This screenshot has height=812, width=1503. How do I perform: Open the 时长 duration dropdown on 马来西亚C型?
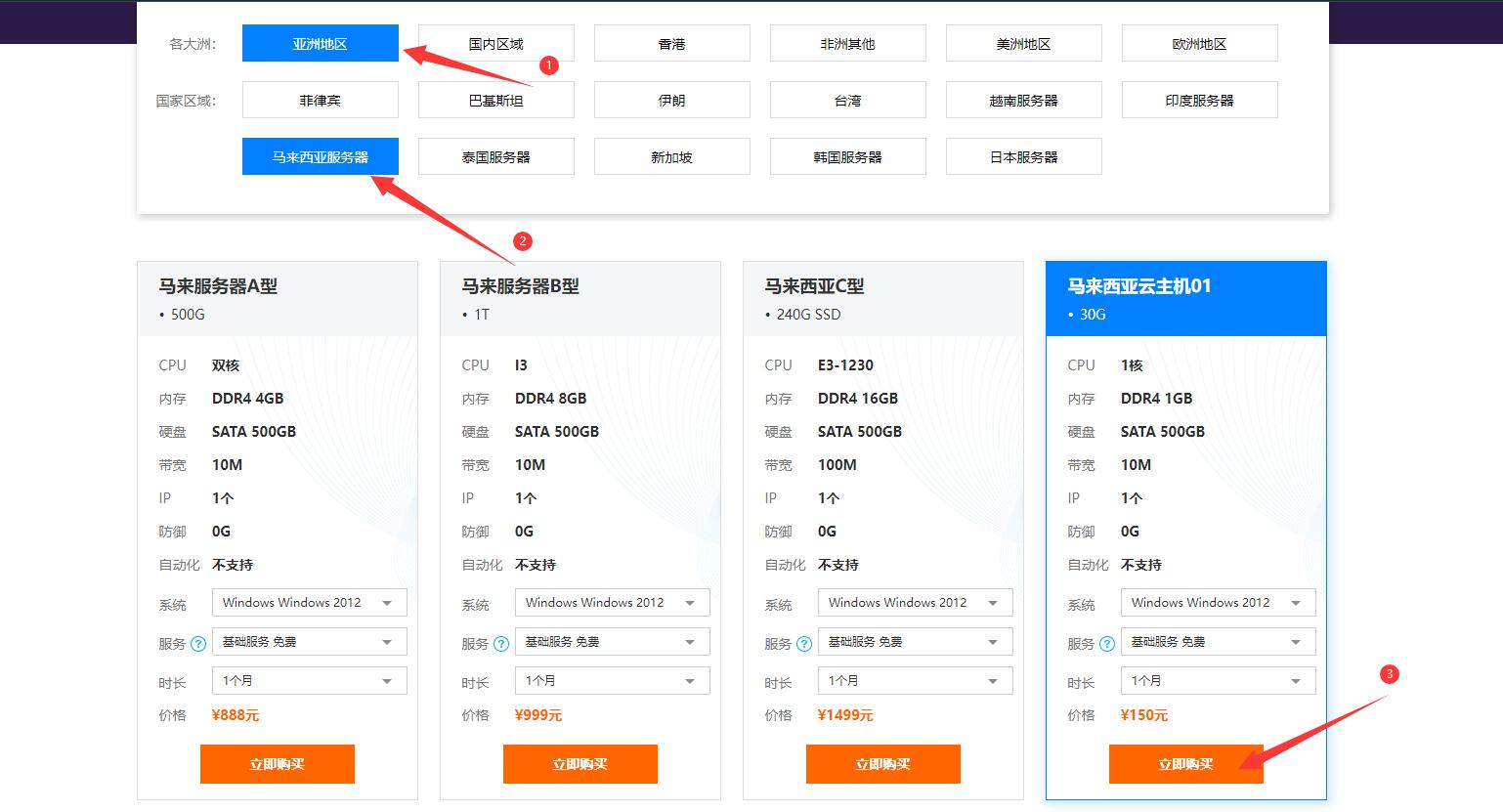click(915, 680)
